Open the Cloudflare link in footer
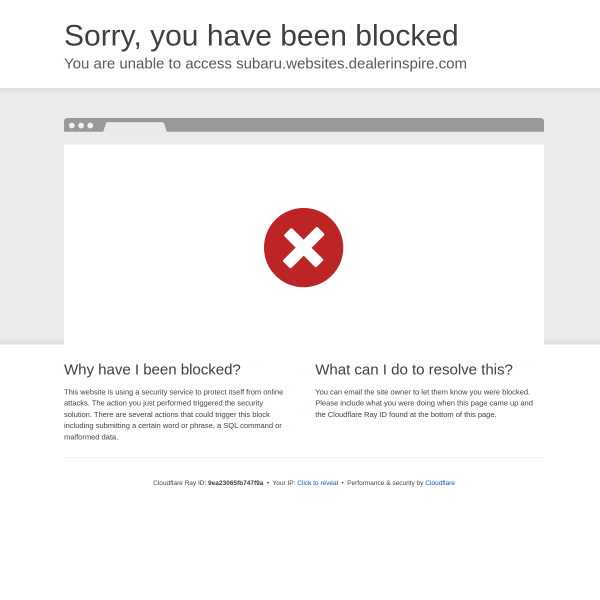This screenshot has width=600, height=600. (x=440, y=483)
